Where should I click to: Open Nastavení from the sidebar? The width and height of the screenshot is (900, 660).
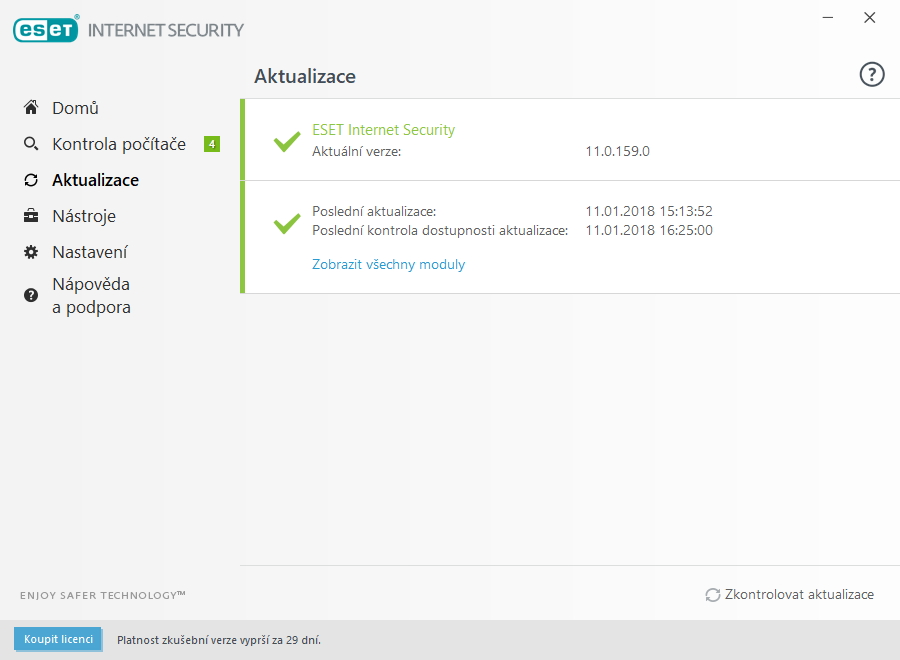(x=89, y=252)
